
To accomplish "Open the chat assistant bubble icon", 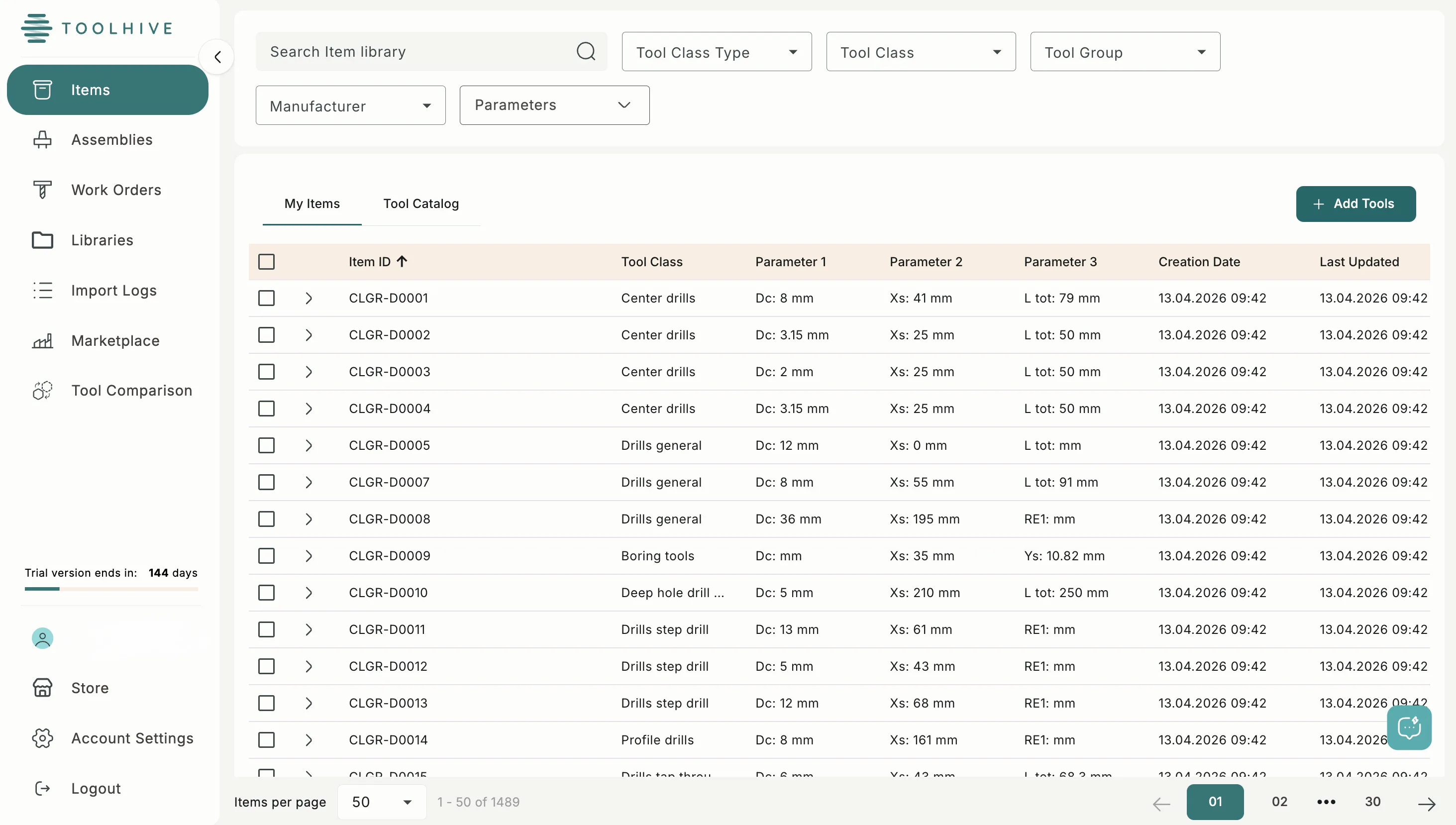I will point(1409,727).
